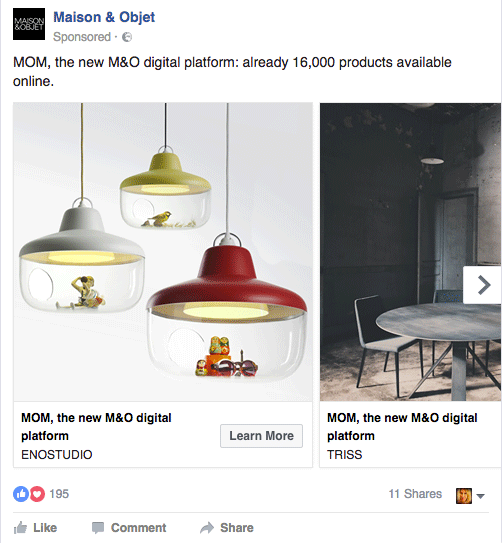The height and width of the screenshot is (543, 502).
Task: Open the ENOSTUDIO card headline
Action: 96,427
